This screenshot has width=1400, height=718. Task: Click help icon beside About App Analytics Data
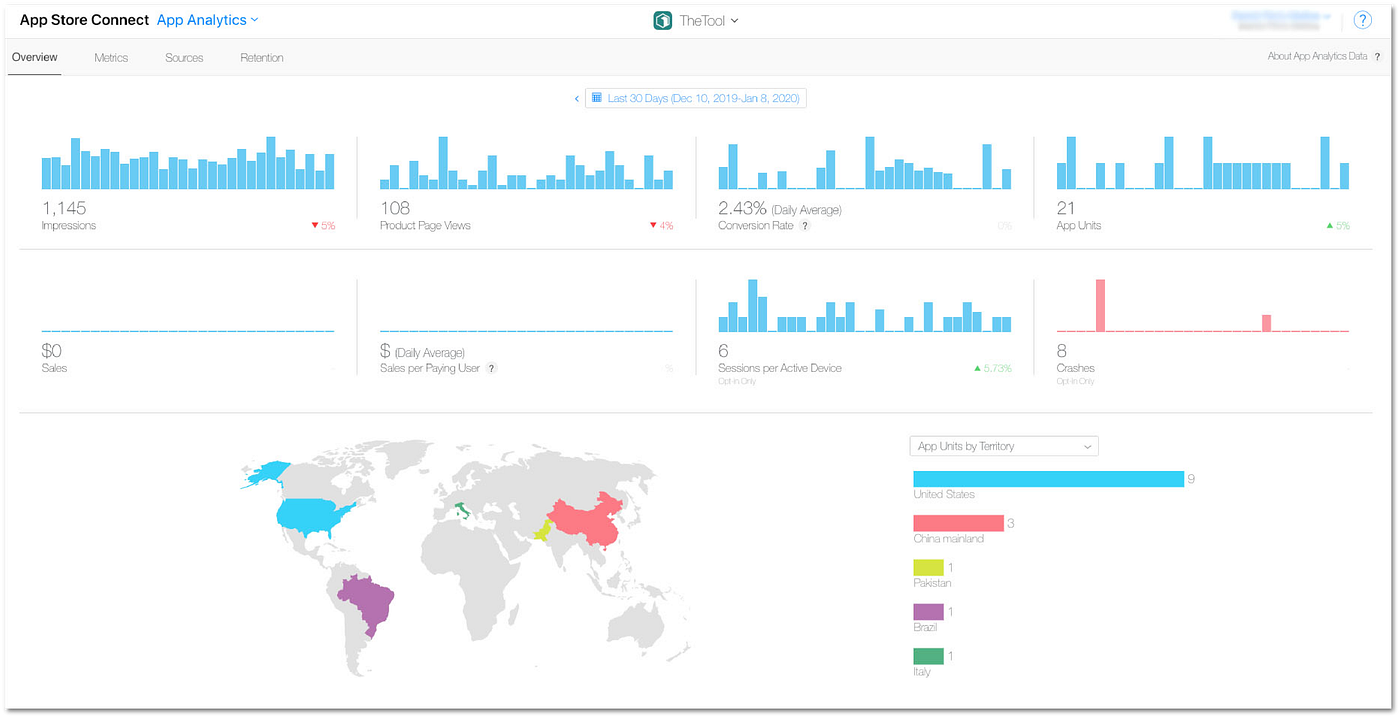tap(1377, 57)
